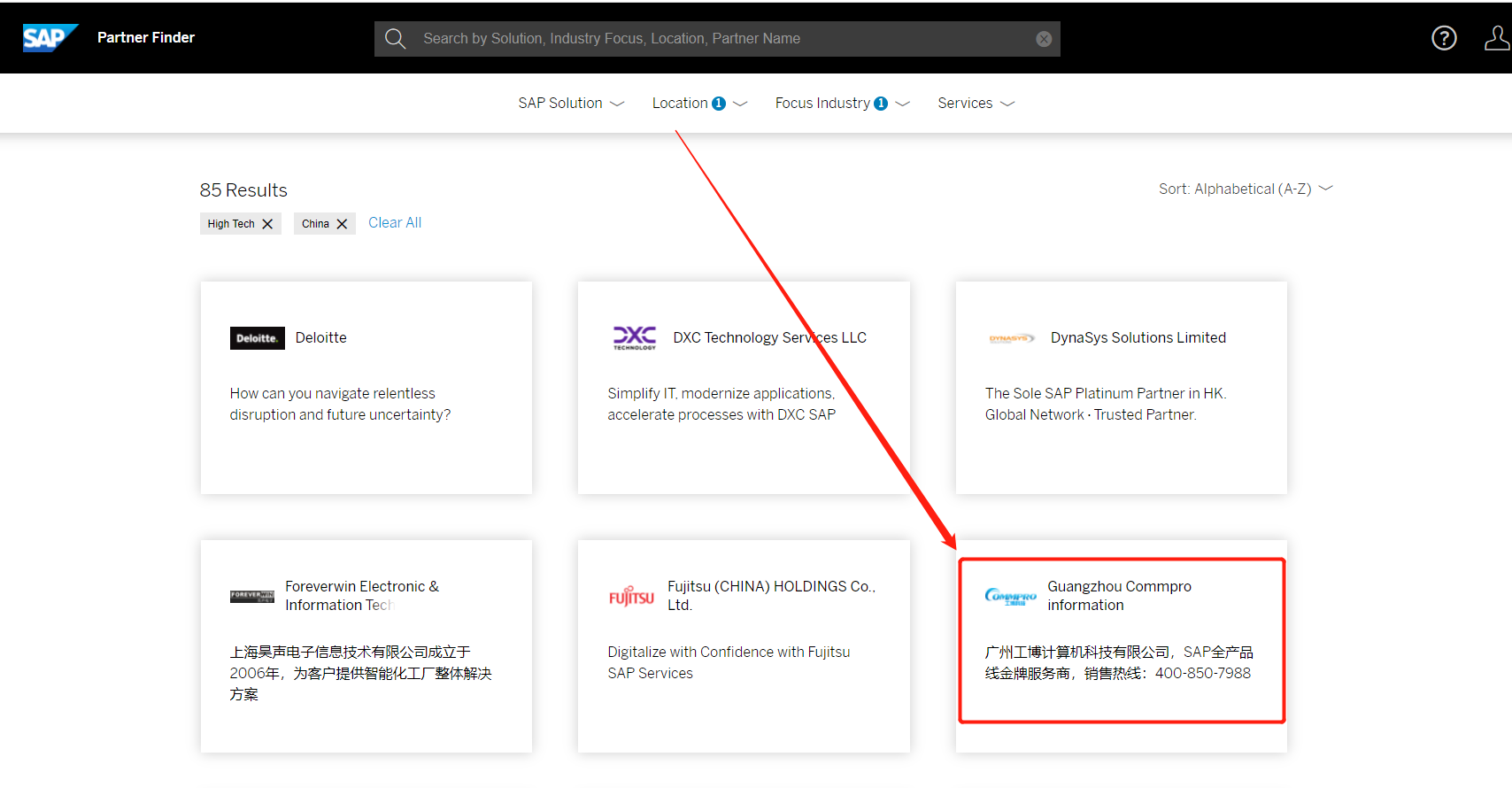This screenshot has height=788, width=1512.
Task: Open the Focus Industry filter dropdown
Action: click(x=841, y=104)
